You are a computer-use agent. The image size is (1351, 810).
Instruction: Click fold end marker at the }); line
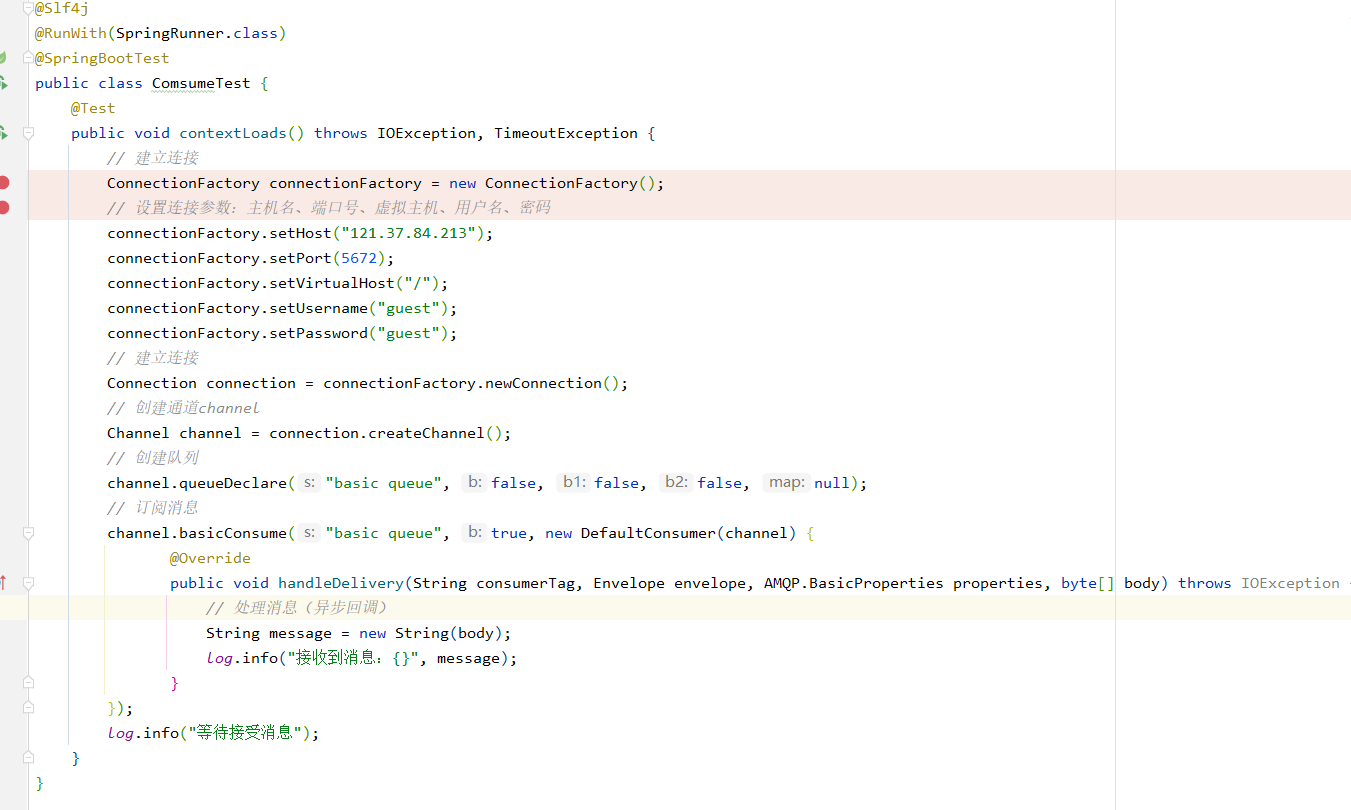click(28, 708)
